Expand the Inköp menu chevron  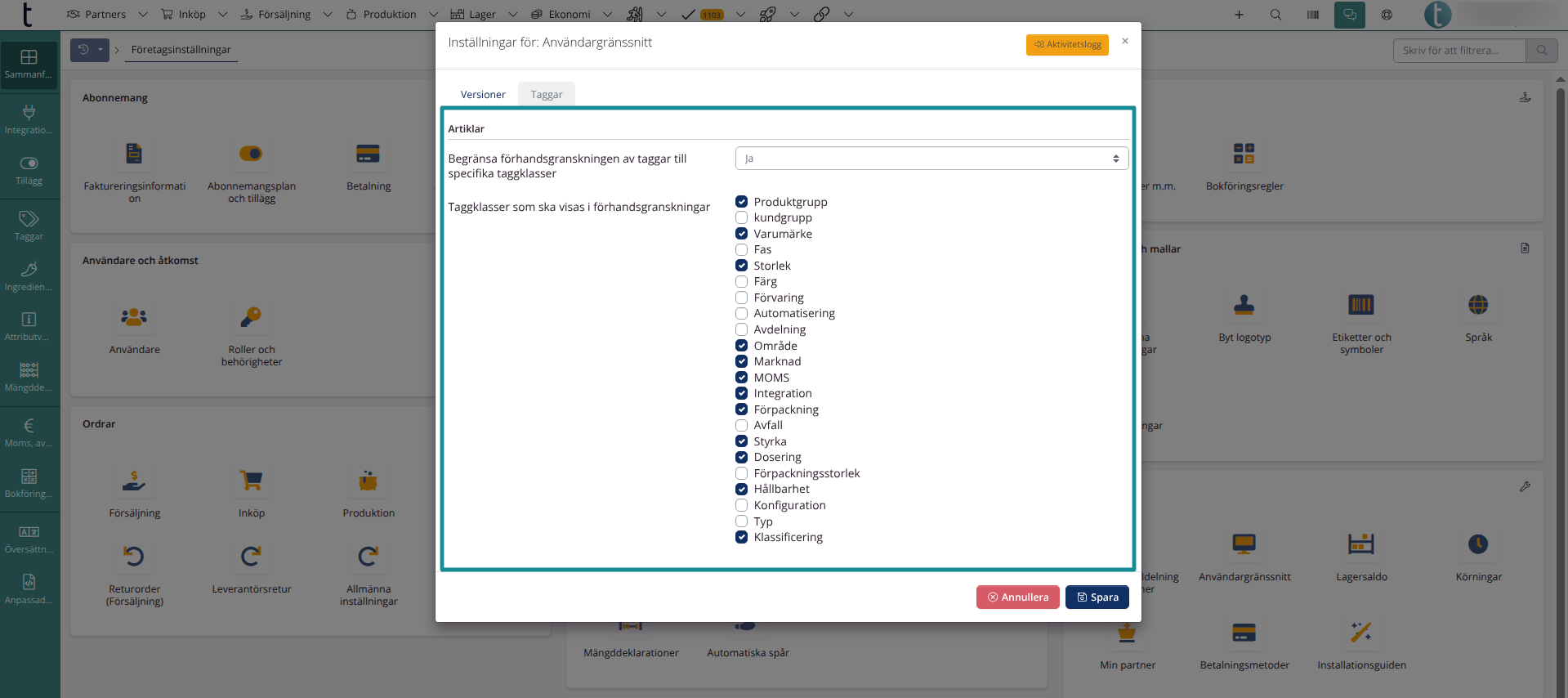(222, 15)
